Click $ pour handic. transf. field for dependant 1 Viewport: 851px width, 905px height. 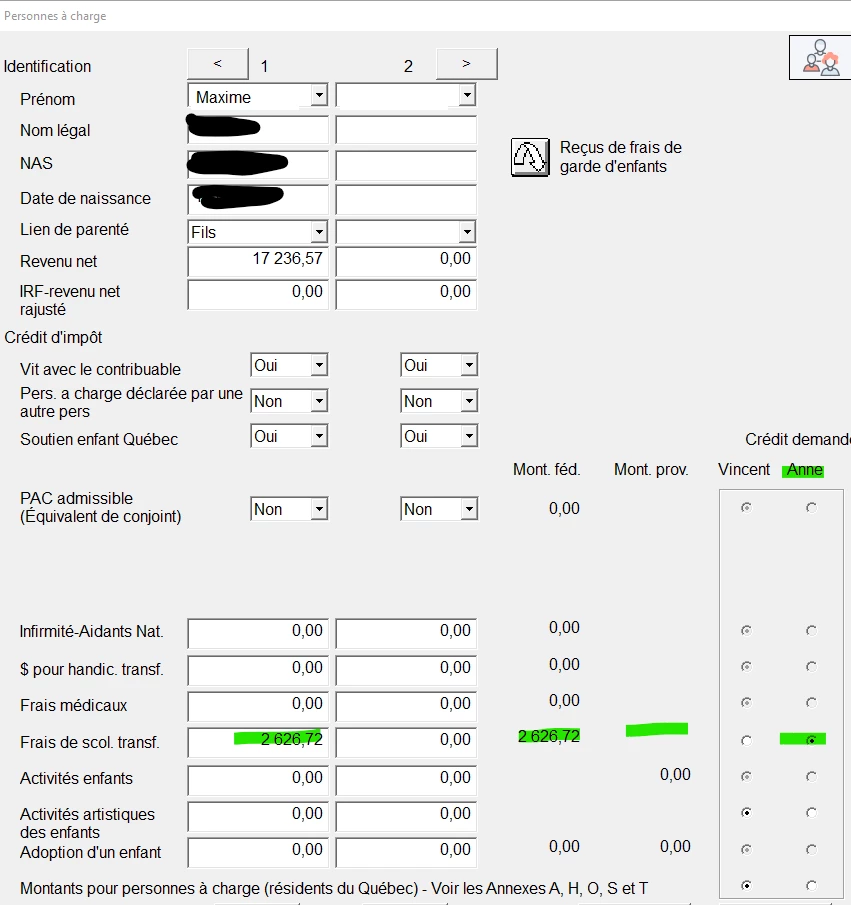point(257,670)
